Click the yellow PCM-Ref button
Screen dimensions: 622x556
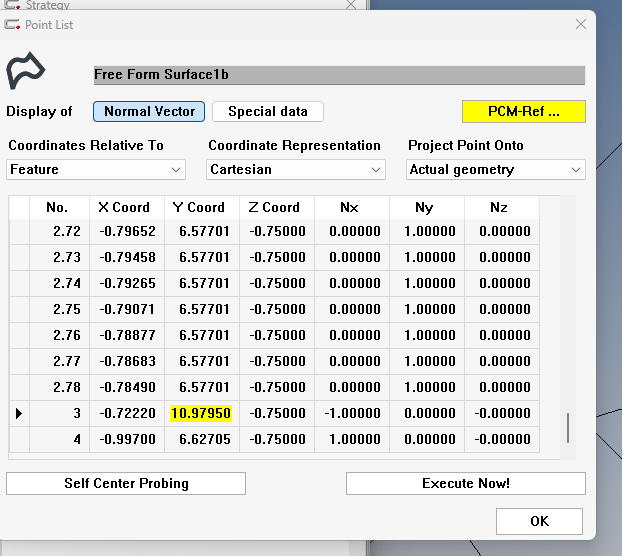pos(523,112)
